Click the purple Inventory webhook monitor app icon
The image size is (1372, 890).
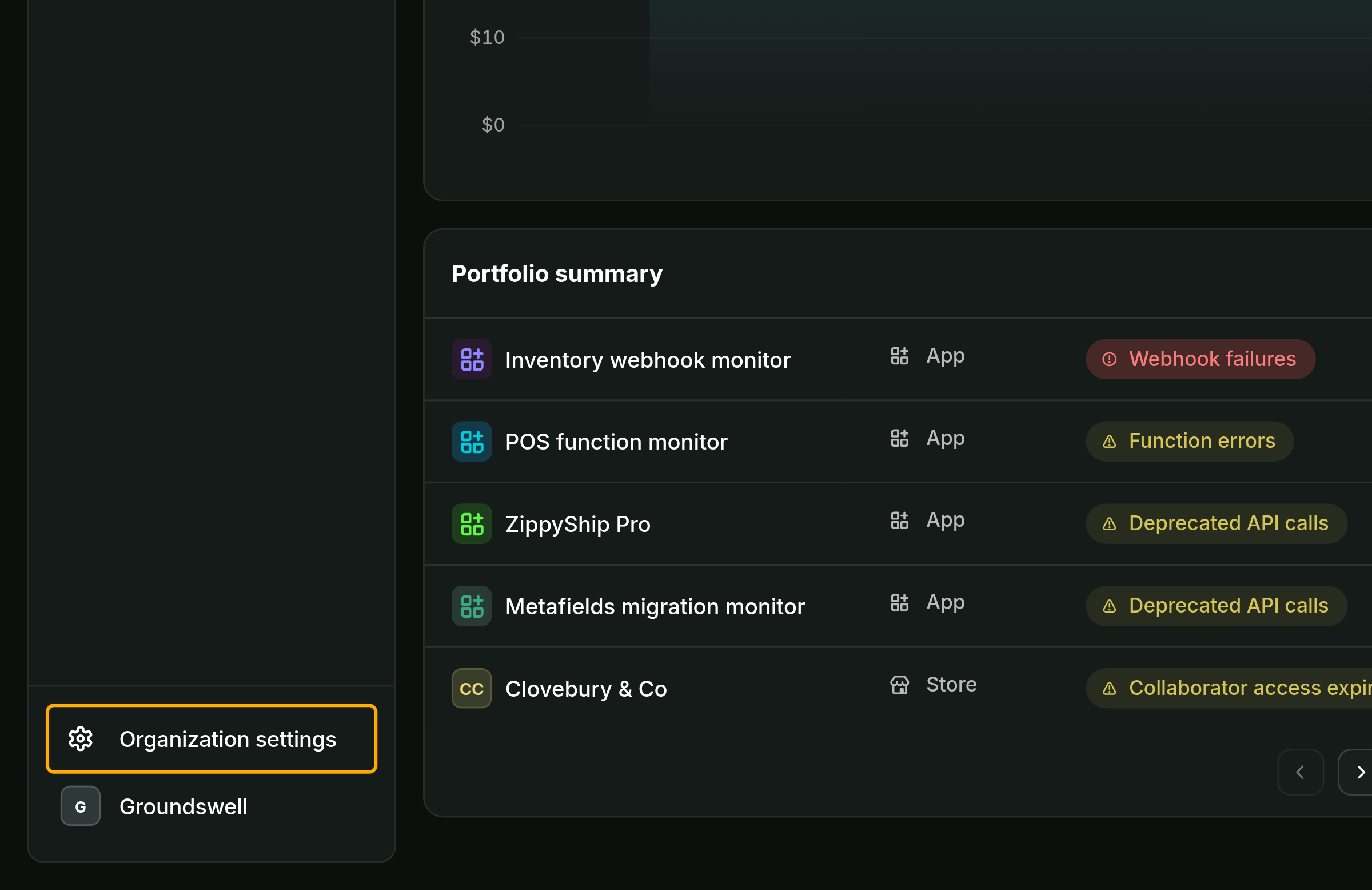pos(472,359)
